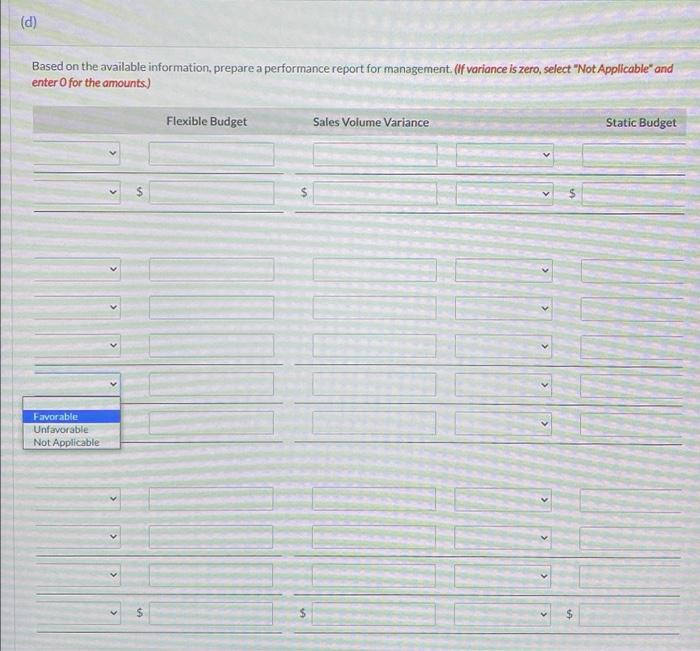Open variance dropdown above the bottom dollar-sign row

(x=502, y=576)
